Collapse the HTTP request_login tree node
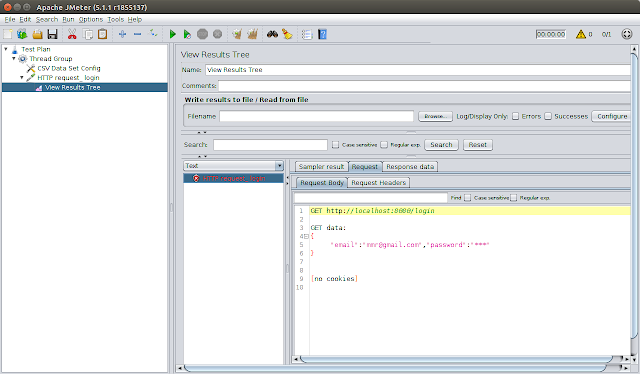The image size is (640, 374). click(22, 78)
